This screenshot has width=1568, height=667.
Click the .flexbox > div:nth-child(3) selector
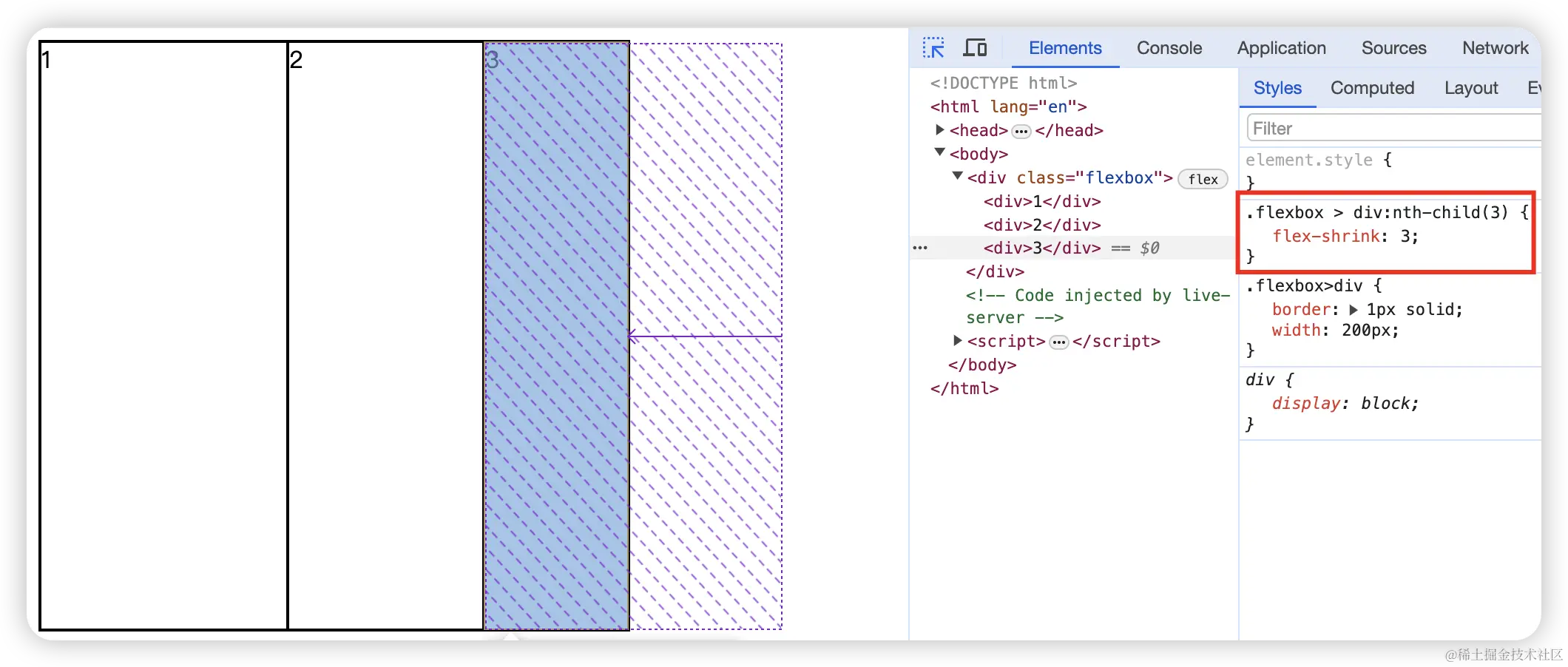tap(1376, 212)
